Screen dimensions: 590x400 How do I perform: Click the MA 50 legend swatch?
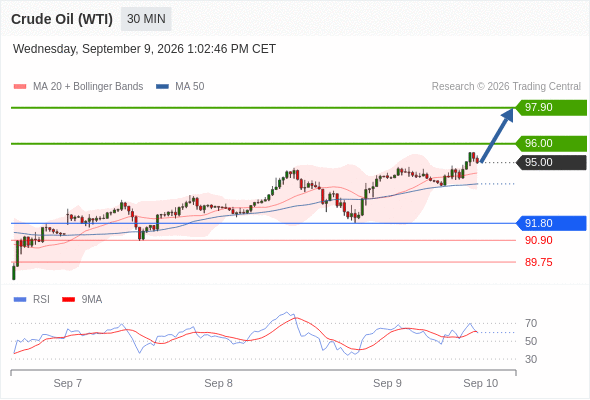pyautogui.click(x=162, y=87)
